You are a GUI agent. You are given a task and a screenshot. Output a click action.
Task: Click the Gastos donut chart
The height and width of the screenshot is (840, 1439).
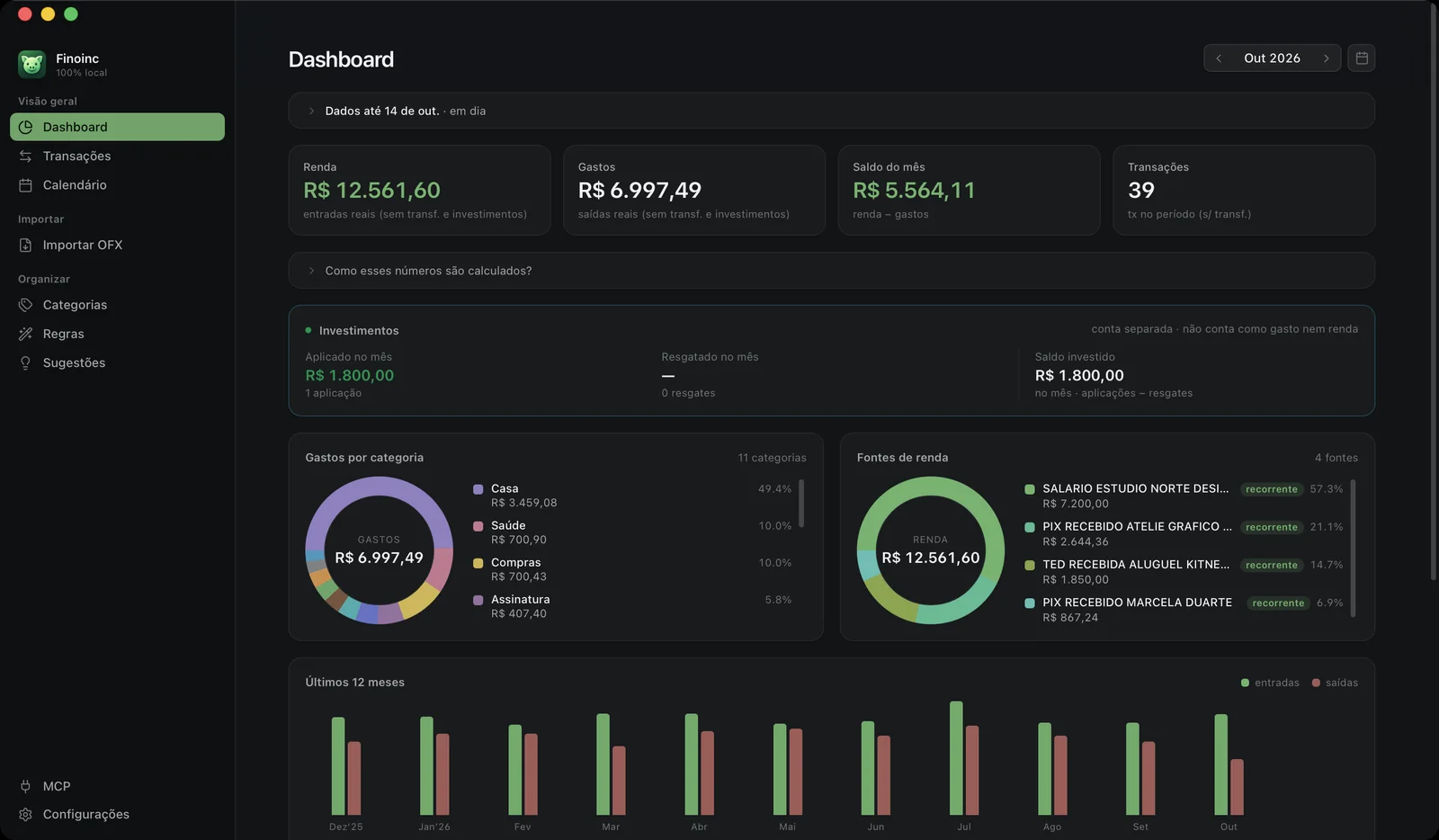380,550
